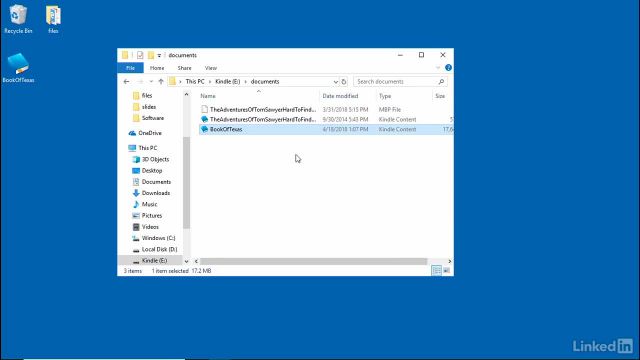Viewport: 640px width, 360px height.
Task: Switch to the Share ribbon tab
Action: (x=184, y=68)
